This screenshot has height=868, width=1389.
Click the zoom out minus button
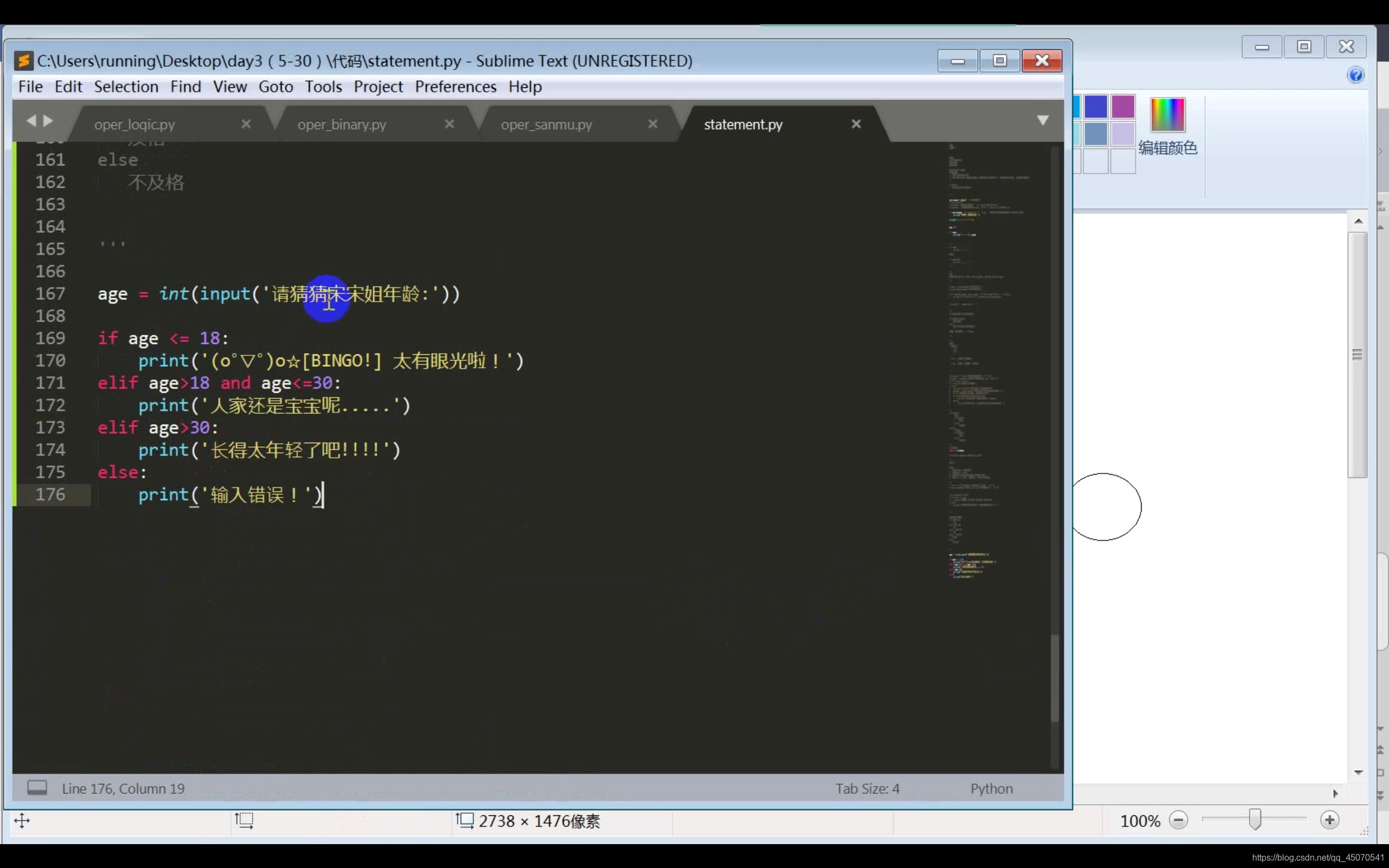(x=1178, y=820)
